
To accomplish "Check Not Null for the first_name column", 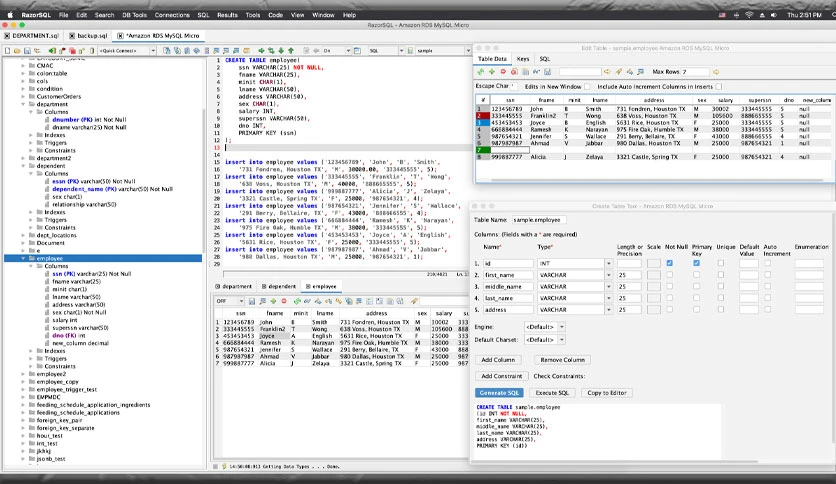I will click(x=670, y=275).
